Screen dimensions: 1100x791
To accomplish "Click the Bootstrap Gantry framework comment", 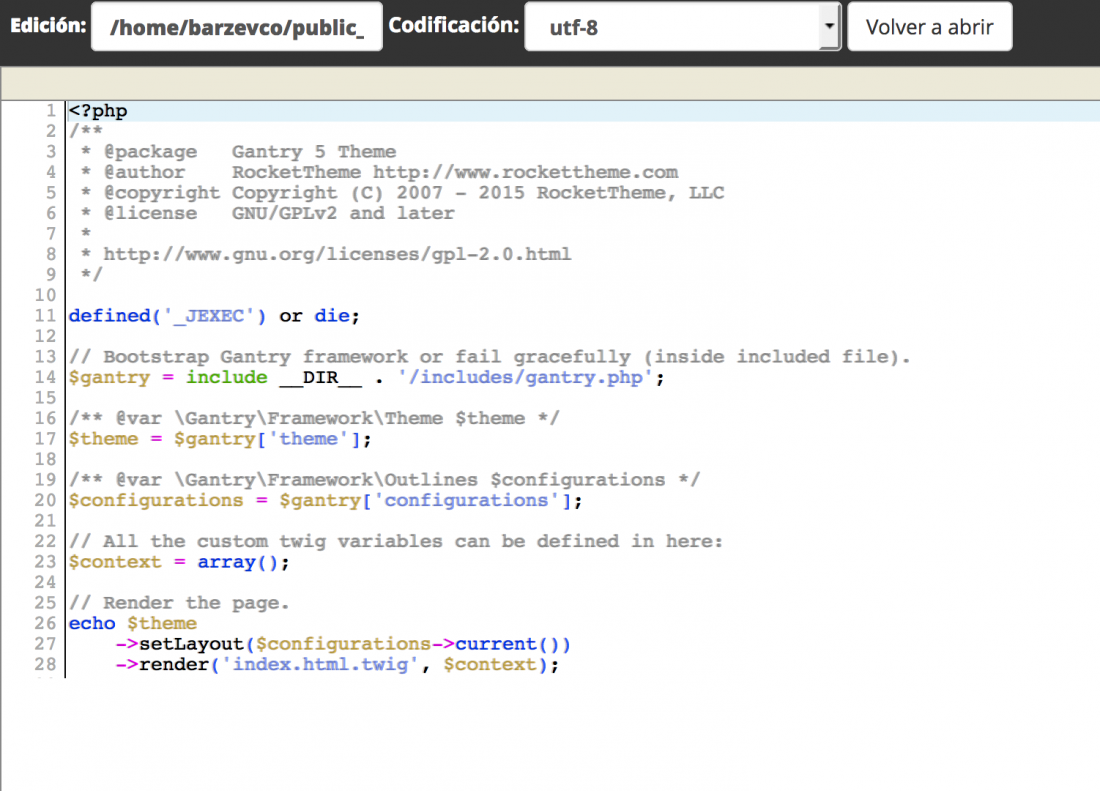I will pyautogui.click(x=489, y=357).
